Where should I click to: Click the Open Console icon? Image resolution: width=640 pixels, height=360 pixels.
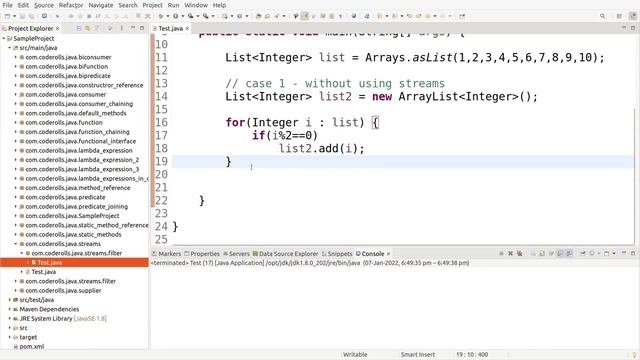pos(607,253)
